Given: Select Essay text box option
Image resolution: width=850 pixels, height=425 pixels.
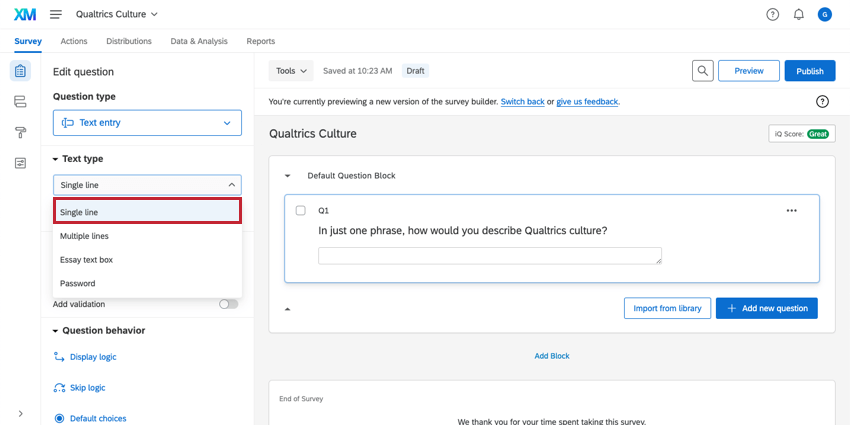Looking at the screenshot, I should click(147, 260).
